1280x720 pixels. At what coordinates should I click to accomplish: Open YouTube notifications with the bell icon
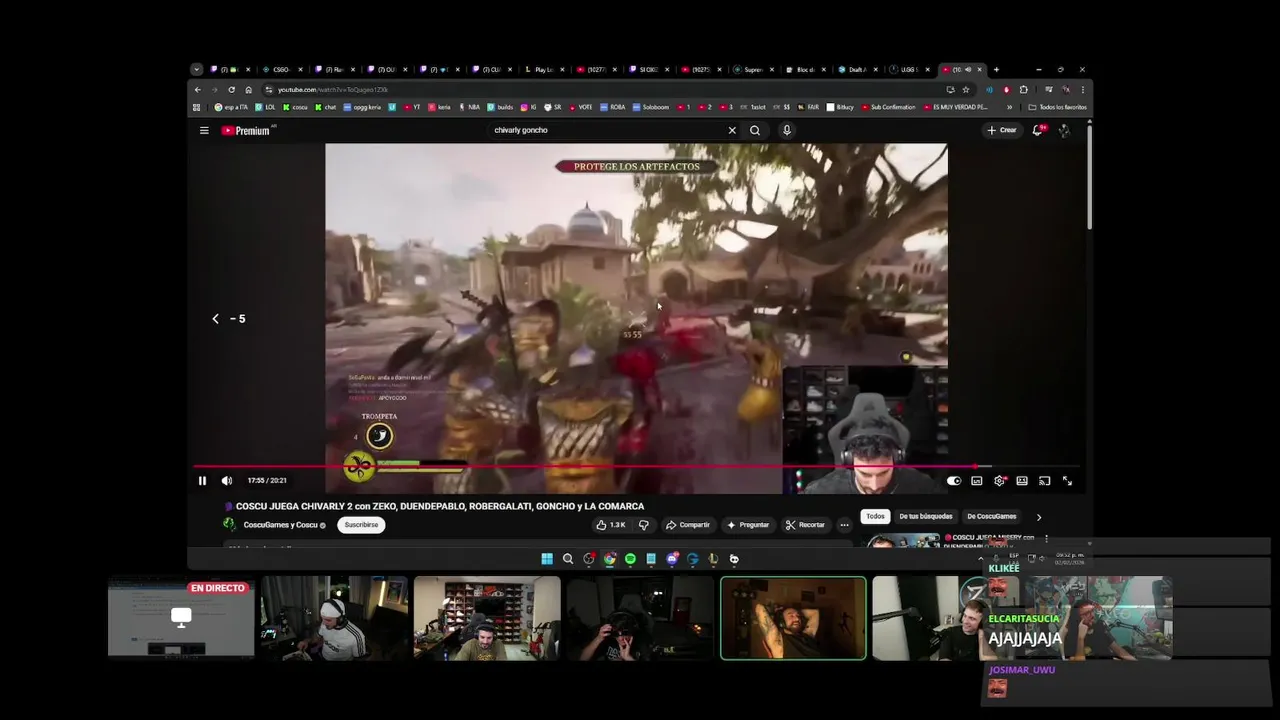pos(1038,130)
